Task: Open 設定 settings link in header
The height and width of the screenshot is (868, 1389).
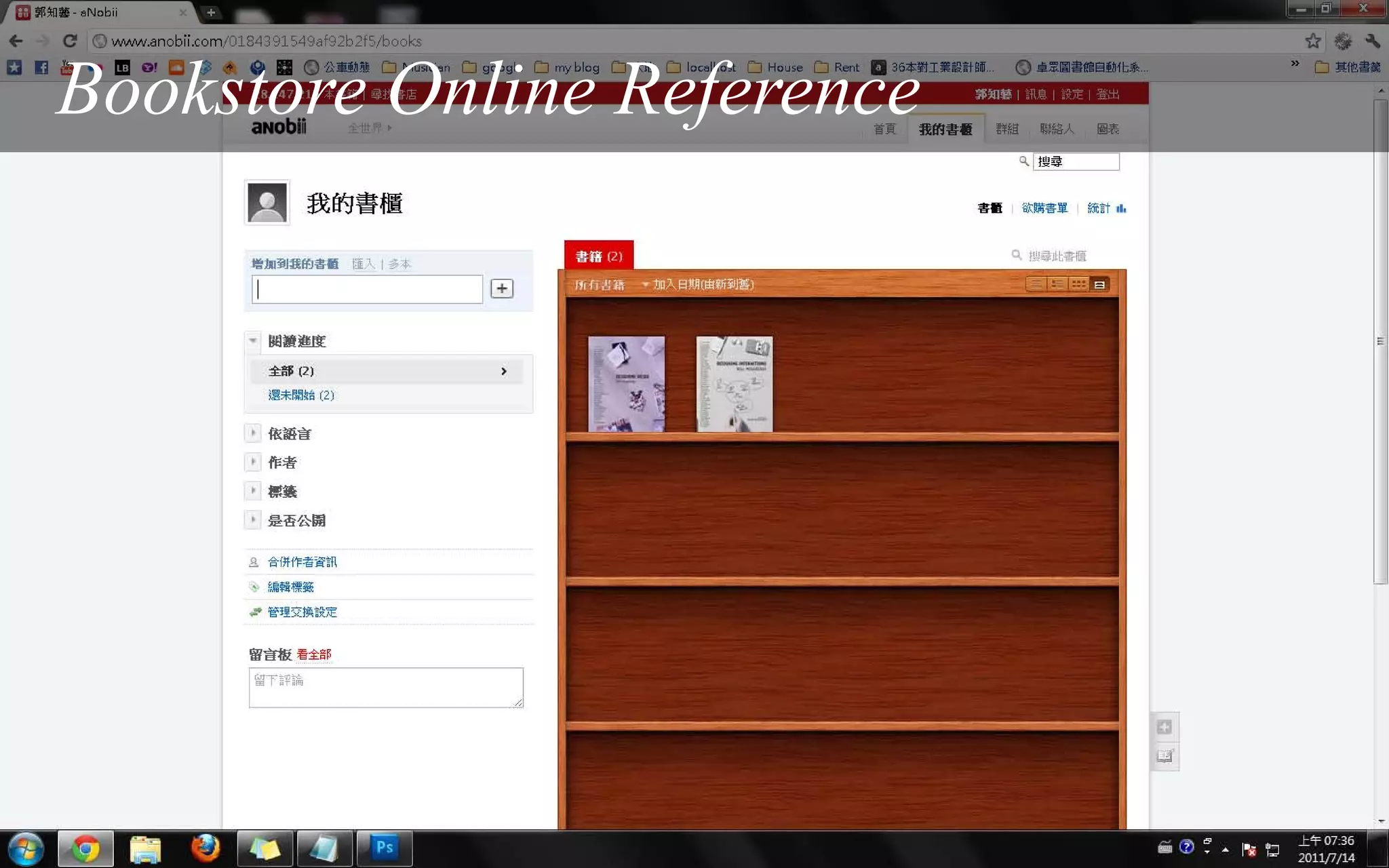Action: pos(1072,94)
